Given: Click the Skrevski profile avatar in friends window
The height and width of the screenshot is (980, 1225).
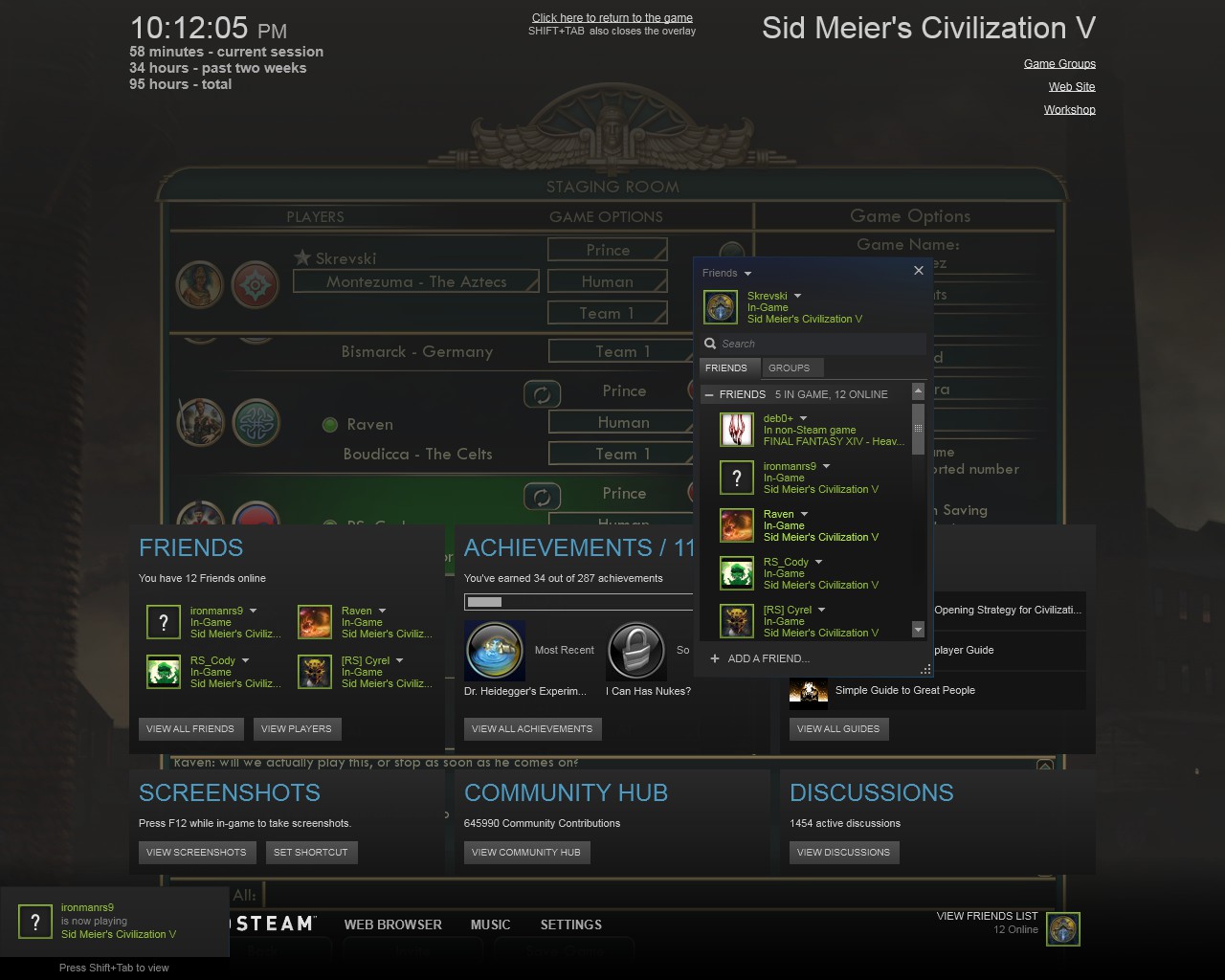Looking at the screenshot, I should pyautogui.click(x=720, y=307).
